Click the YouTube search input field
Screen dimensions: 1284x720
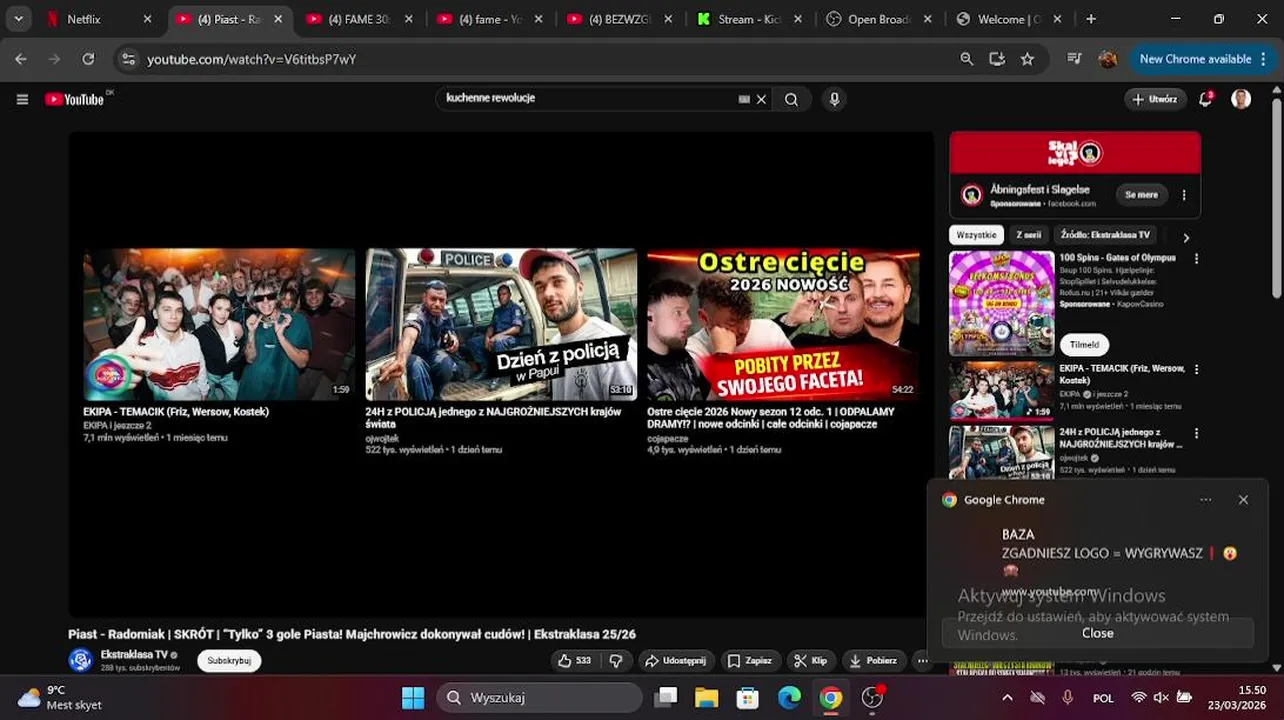588,99
